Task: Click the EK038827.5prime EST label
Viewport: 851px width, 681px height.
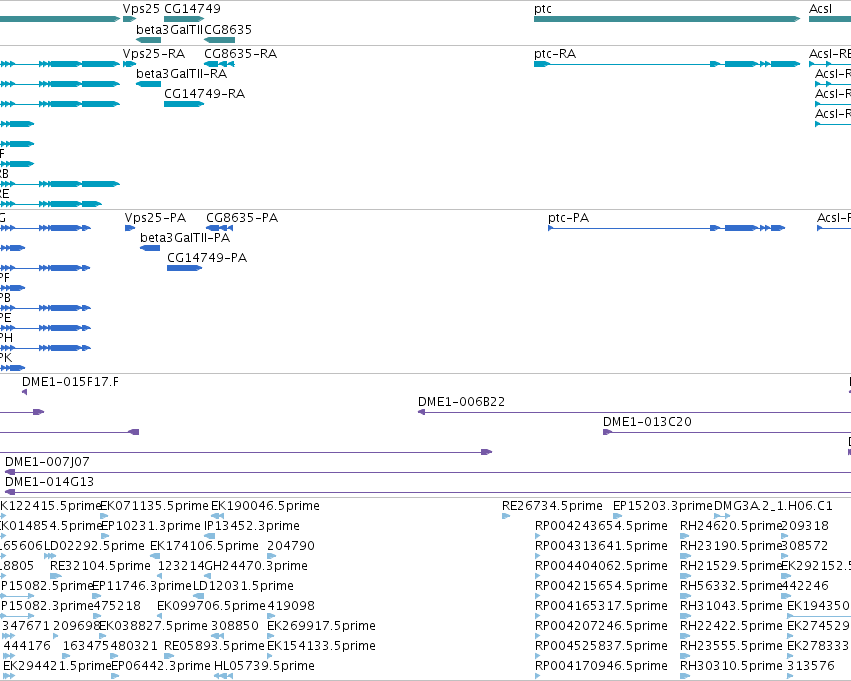Action: pyautogui.click(x=154, y=626)
